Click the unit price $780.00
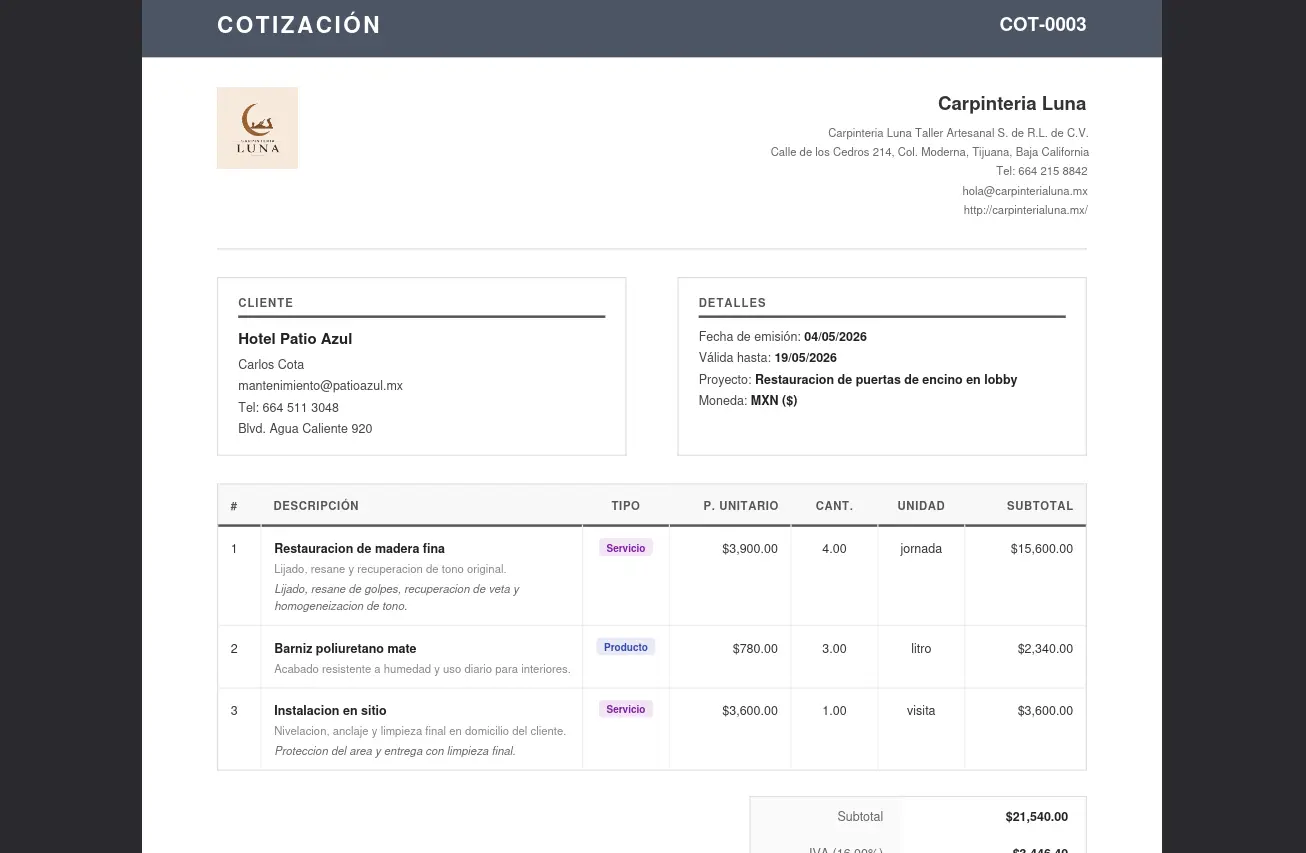The height and width of the screenshot is (853, 1306). 755,649
